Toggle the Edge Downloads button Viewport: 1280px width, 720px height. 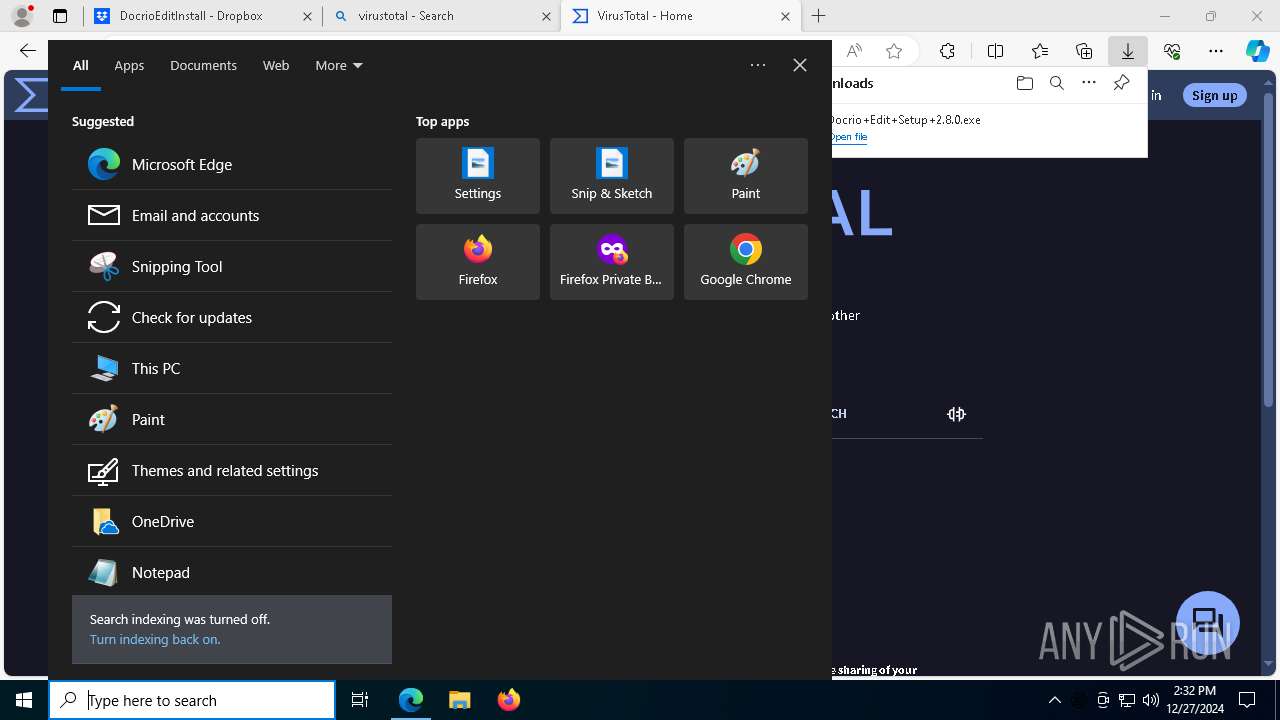pos(1128,51)
